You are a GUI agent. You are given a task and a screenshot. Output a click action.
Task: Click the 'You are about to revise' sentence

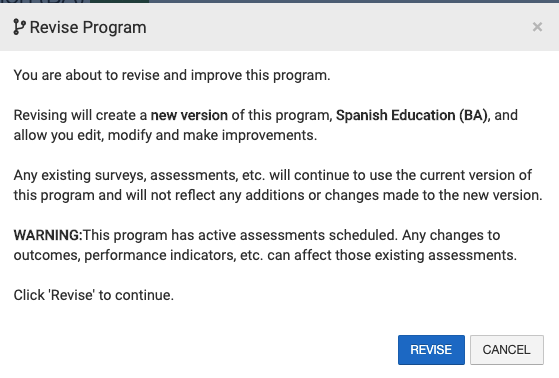[172, 75]
